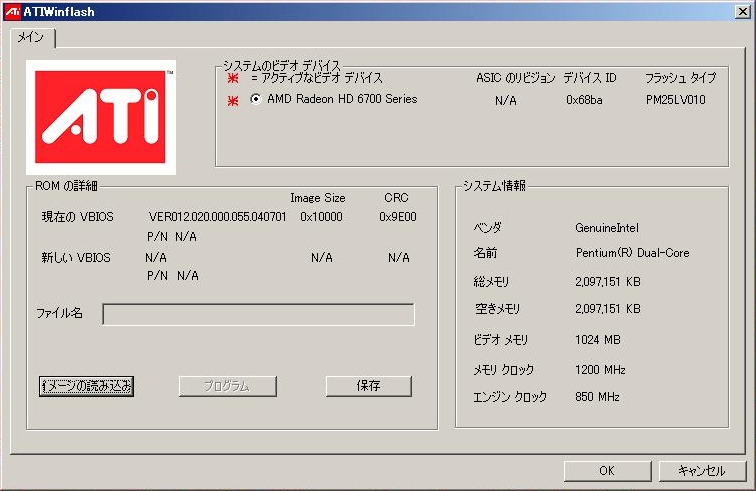Click the ASIC のリビジョン column header

515,78
